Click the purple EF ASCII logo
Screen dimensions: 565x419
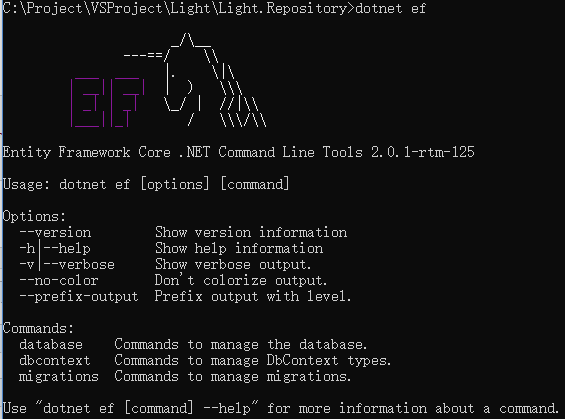(x=108, y=103)
